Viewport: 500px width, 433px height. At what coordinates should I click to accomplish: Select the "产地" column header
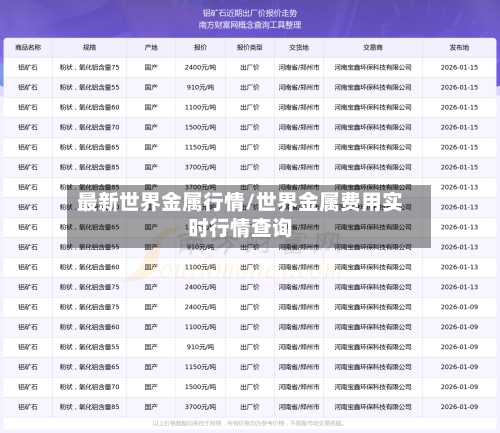(151, 47)
